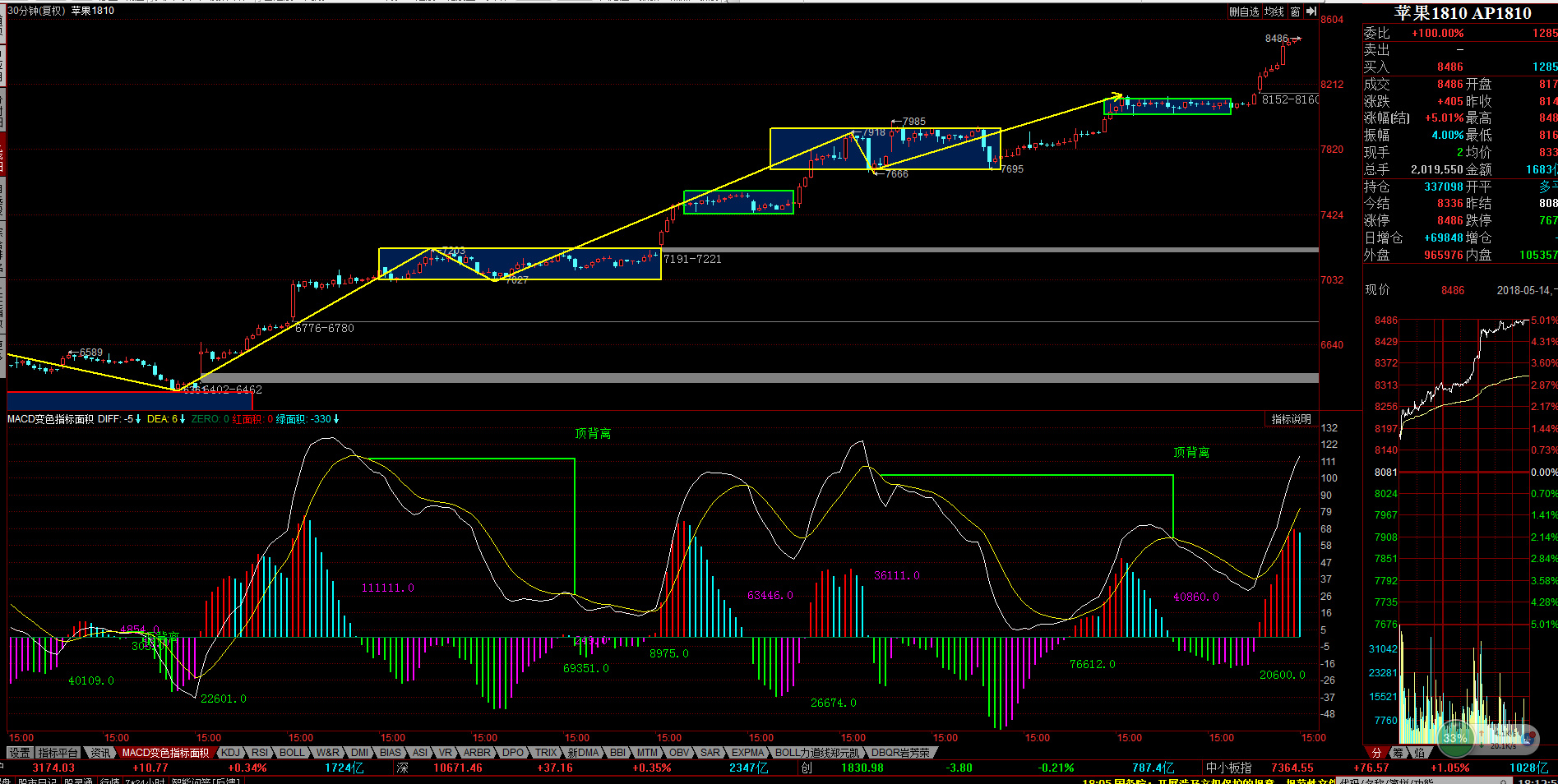Select the W&R indicator tab

pyautogui.click(x=328, y=753)
